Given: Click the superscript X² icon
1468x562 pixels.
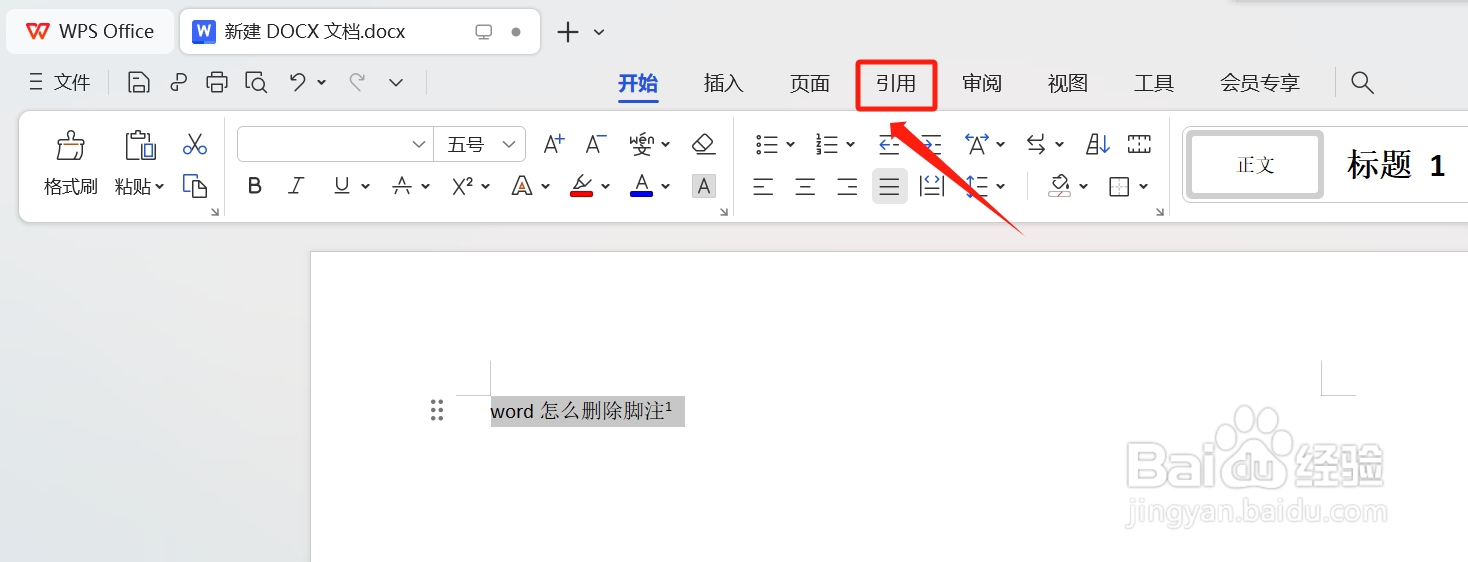Looking at the screenshot, I should [x=462, y=186].
